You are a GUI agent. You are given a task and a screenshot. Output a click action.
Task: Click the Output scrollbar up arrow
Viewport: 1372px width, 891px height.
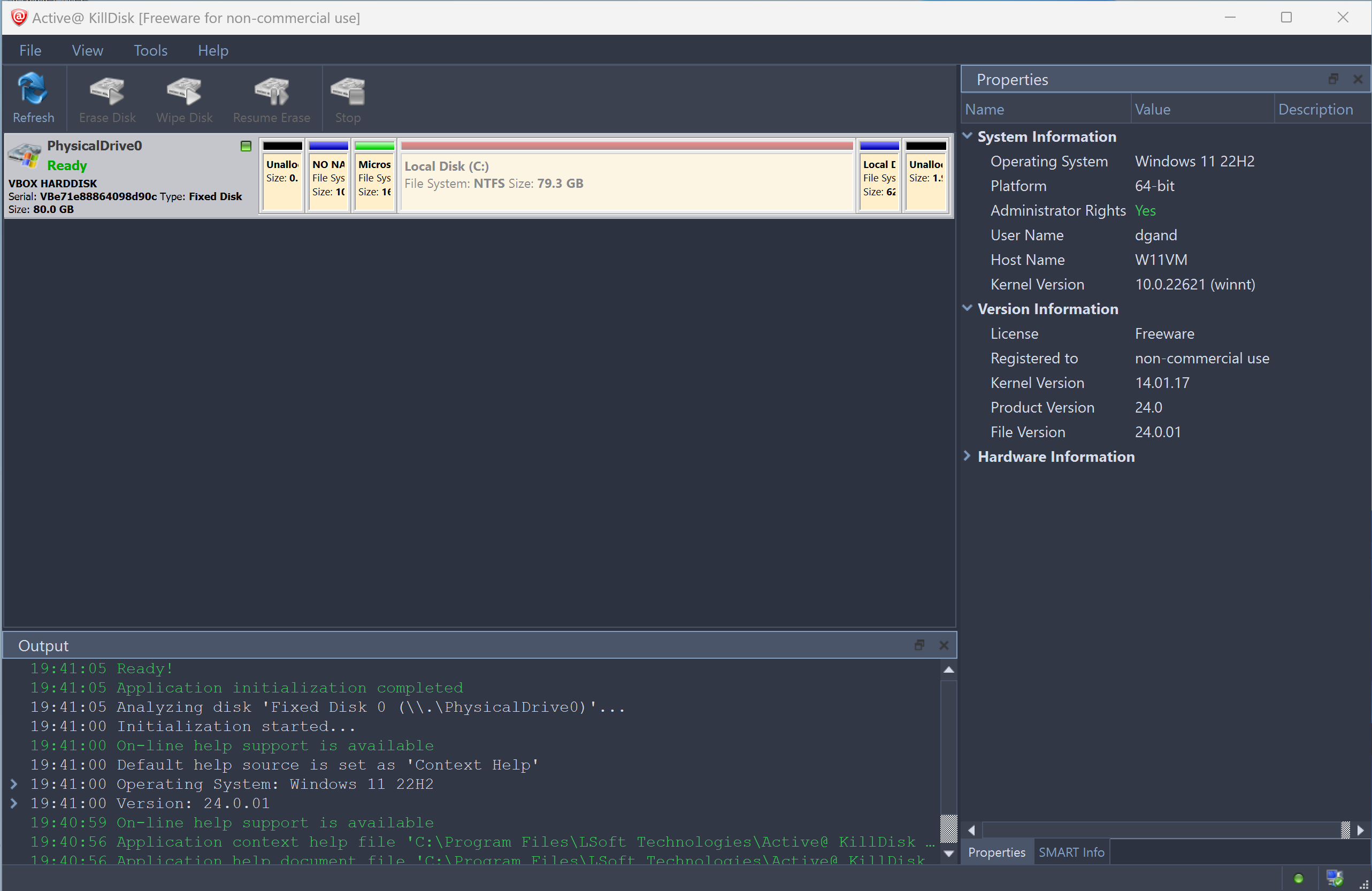click(949, 669)
